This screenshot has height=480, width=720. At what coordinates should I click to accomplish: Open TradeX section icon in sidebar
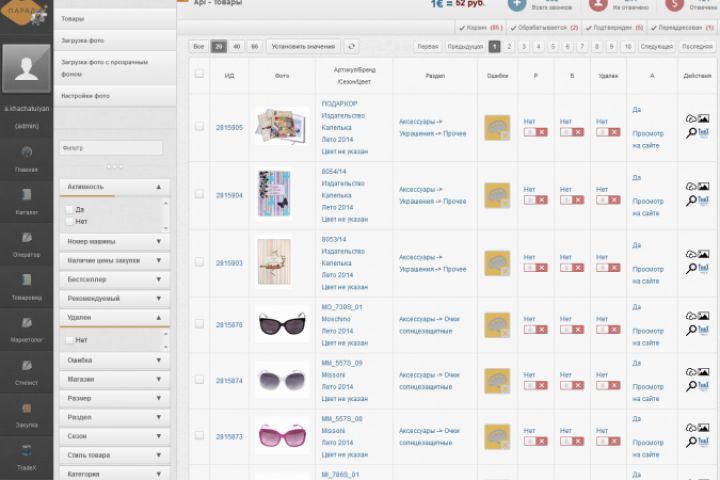click(27, 450)
